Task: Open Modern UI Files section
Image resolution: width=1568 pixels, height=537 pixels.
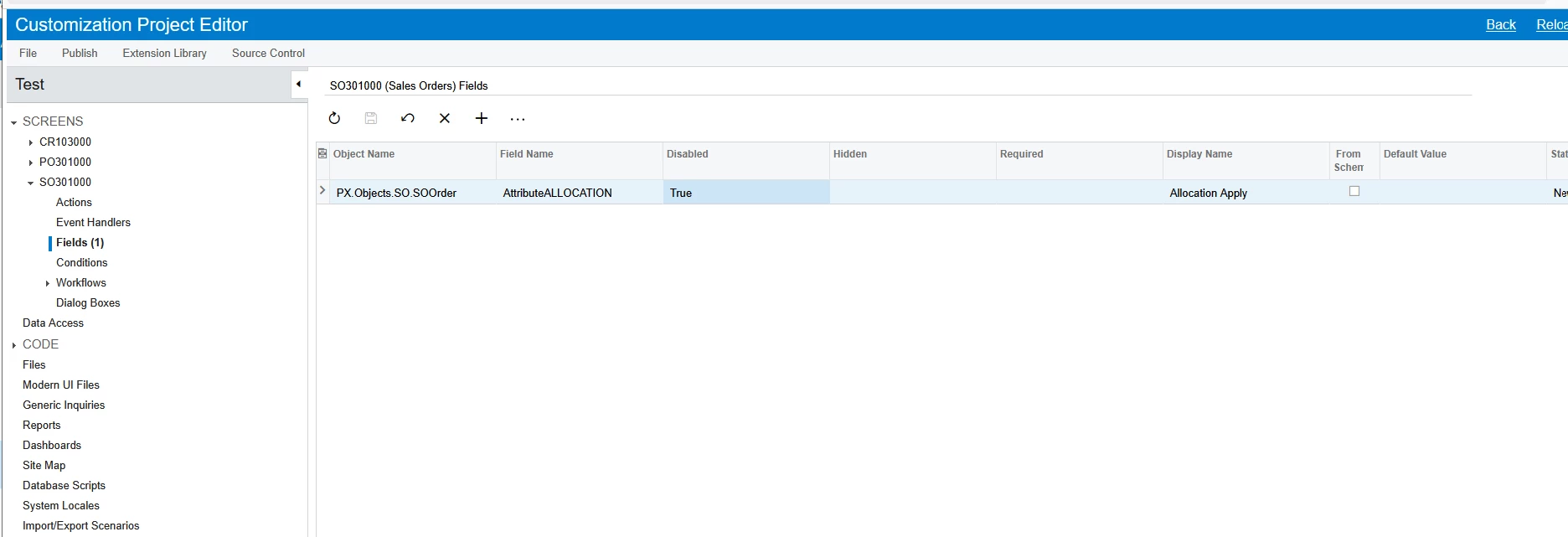Action: [60, 385]
